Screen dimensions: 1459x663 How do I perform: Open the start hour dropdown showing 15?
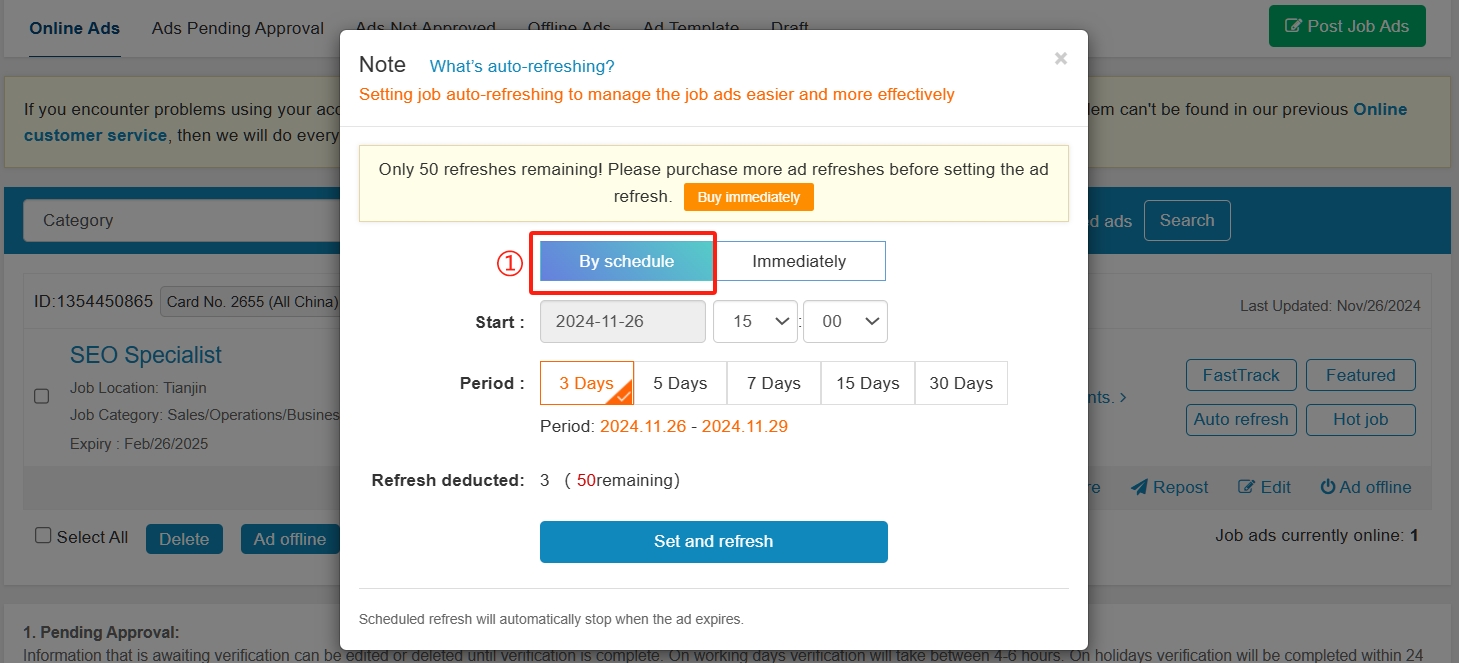click(755, 321)
